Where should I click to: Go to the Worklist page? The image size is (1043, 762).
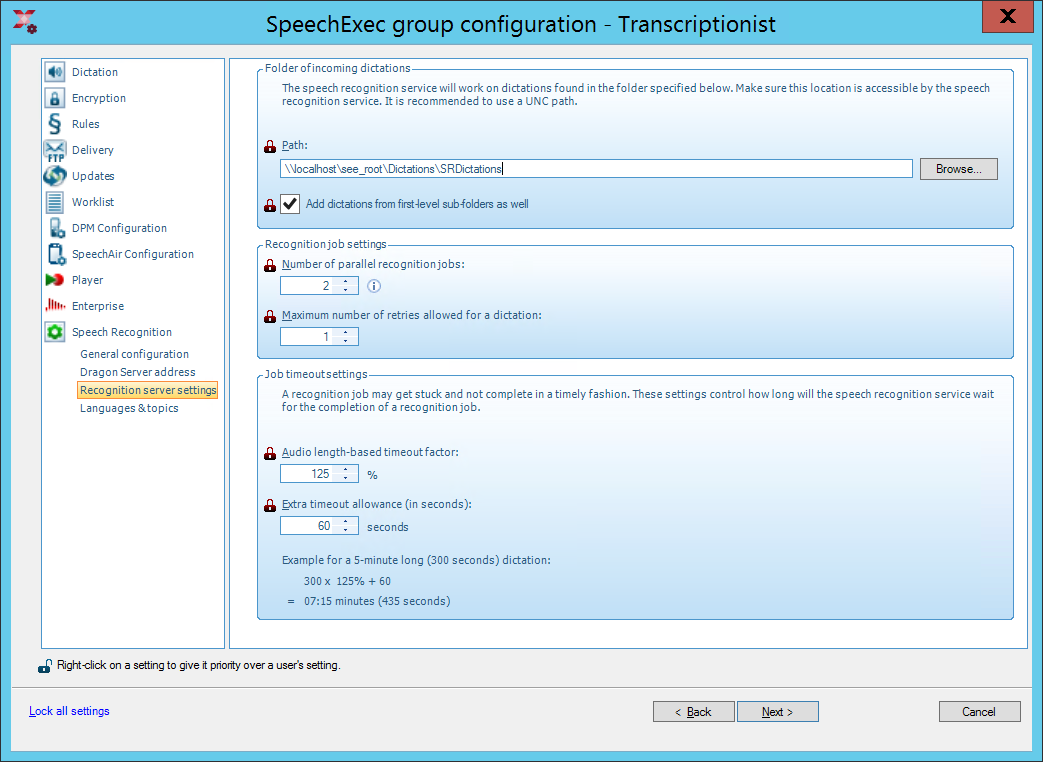pyautogui.click(x=92, y=201)
